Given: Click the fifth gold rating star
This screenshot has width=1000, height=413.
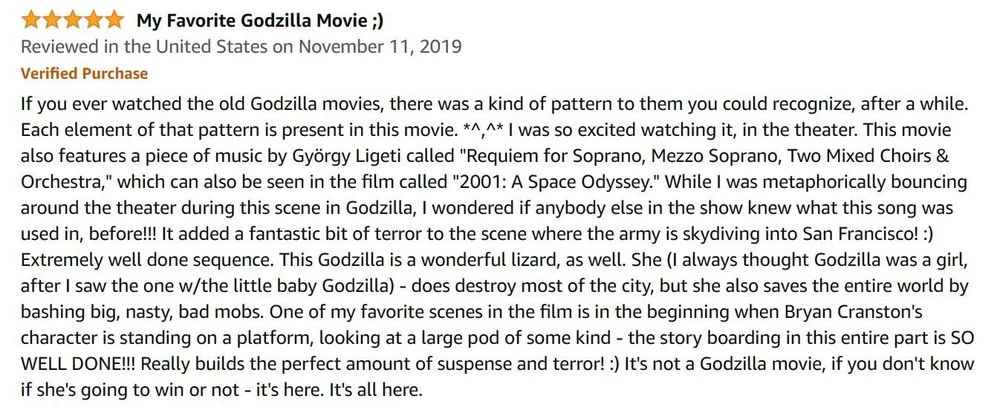Looking at the screenshot, I should [114, 19].
